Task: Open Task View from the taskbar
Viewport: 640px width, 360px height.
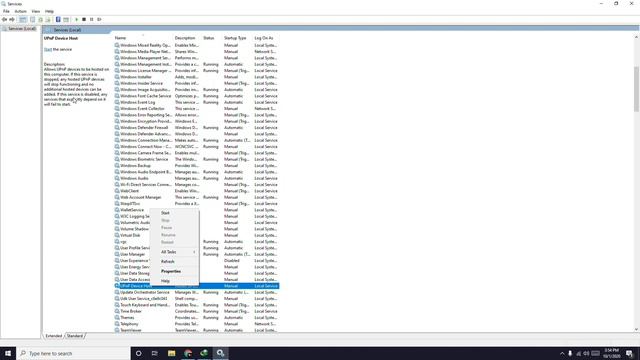Action: (x=155, y=353)
